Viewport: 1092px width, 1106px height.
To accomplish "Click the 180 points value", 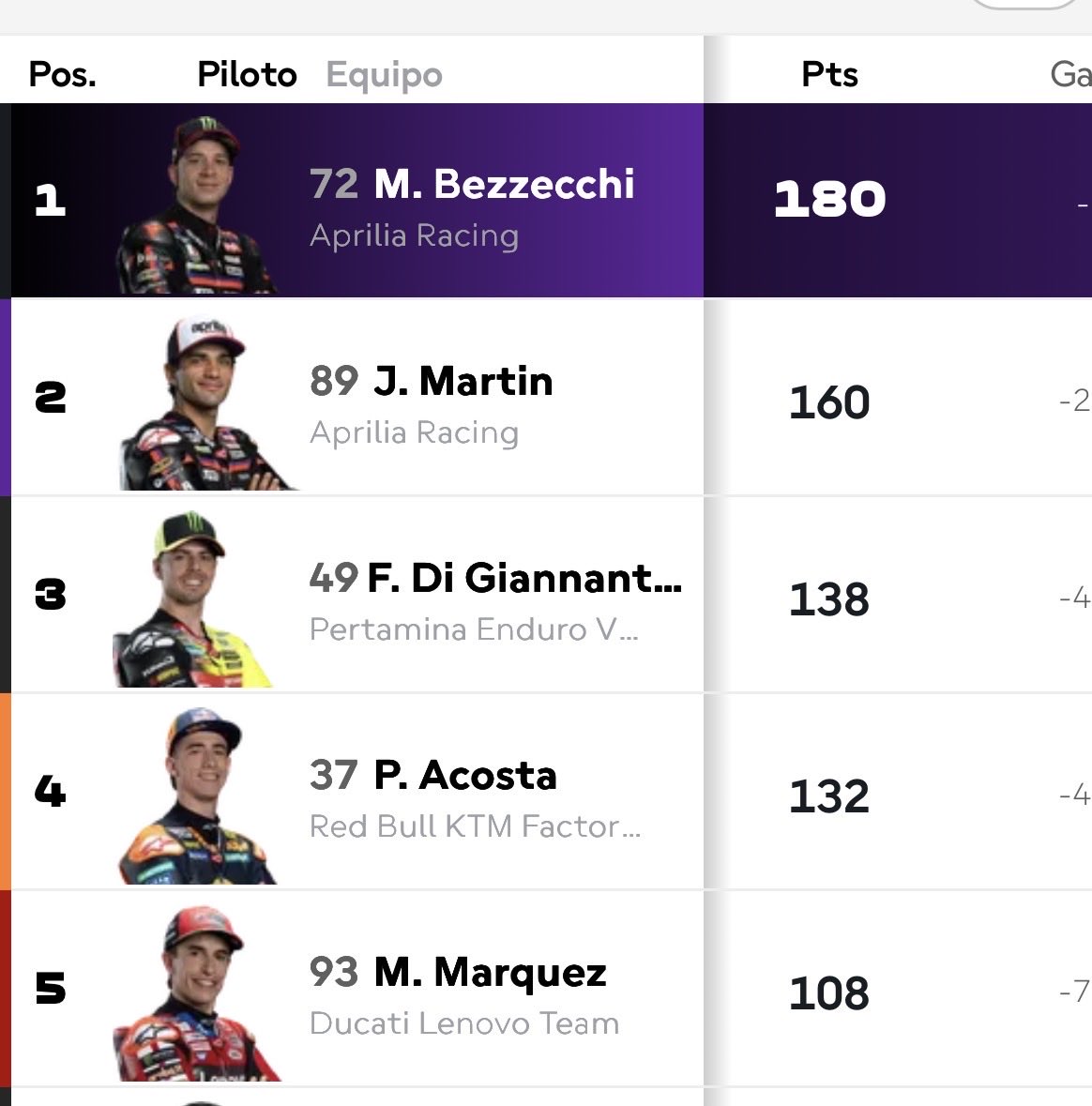I will pyautogui.click(x=829, y=199).
